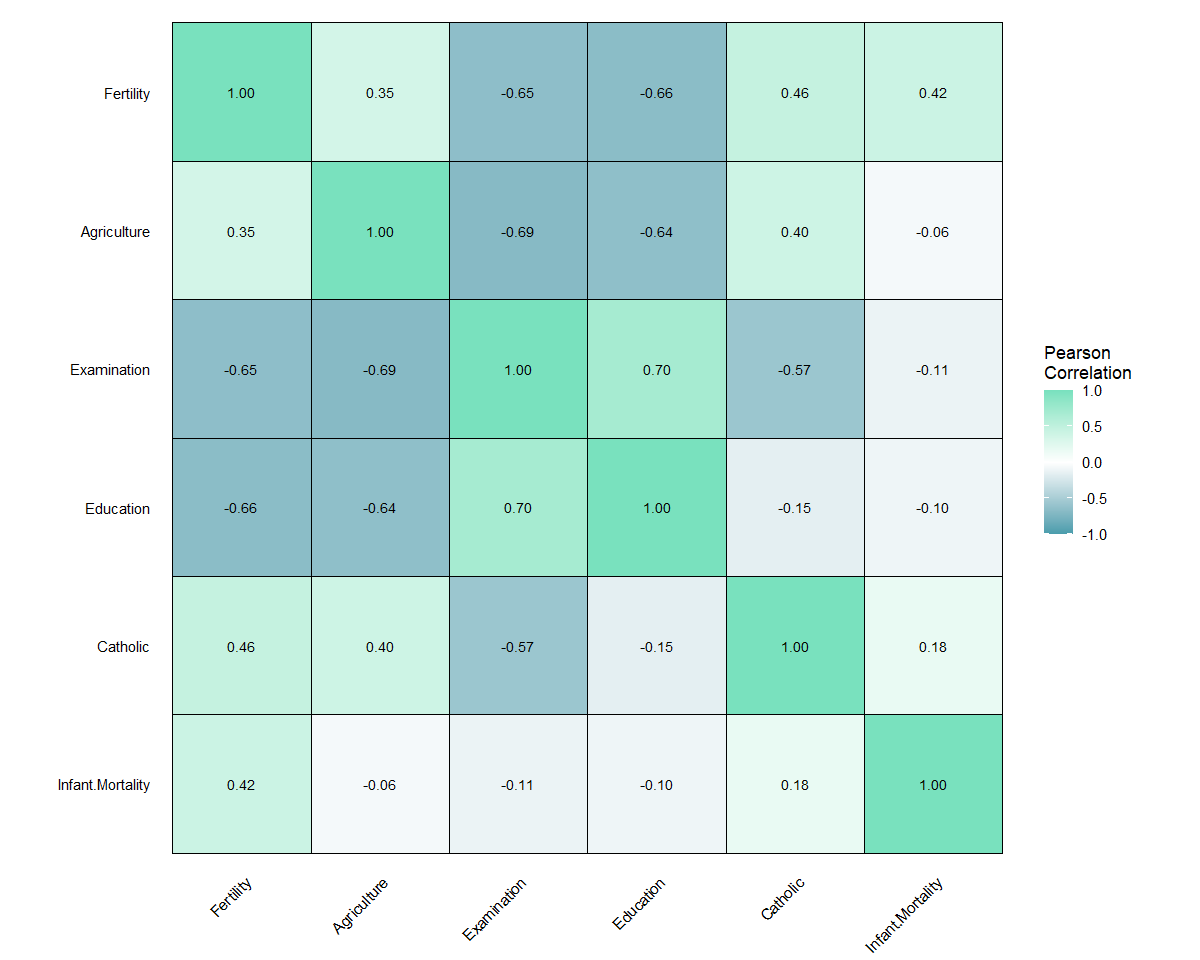Click the Fertility–Agriculture cell showing 0.35 in top row

(380, 92)
